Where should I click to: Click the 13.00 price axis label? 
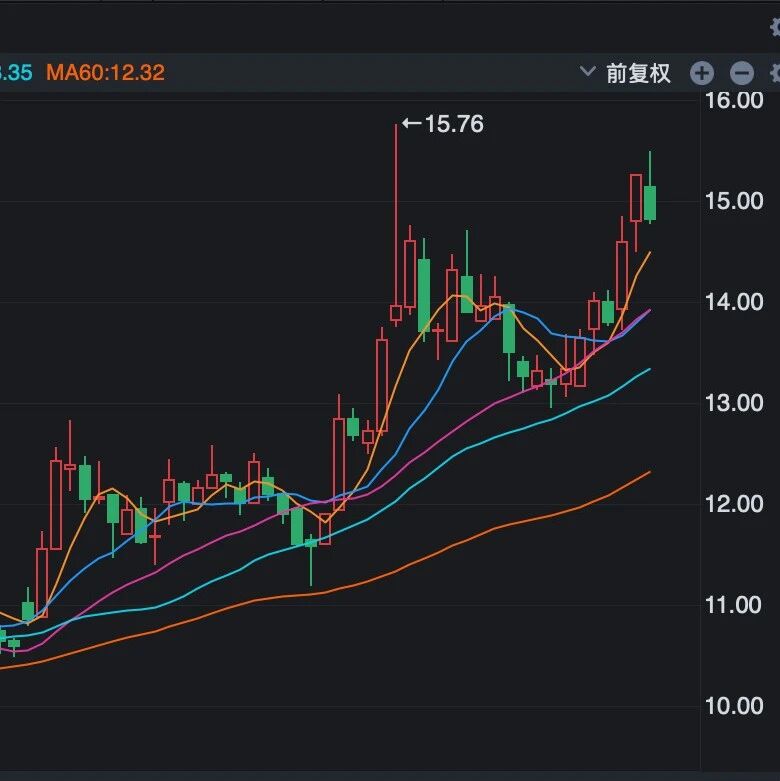[734, 403]
